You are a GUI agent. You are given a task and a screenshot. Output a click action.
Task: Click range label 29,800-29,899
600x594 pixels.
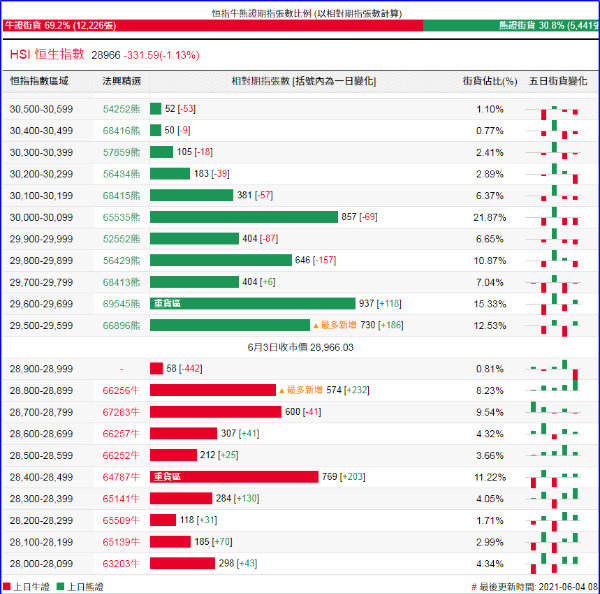point(41,261)
